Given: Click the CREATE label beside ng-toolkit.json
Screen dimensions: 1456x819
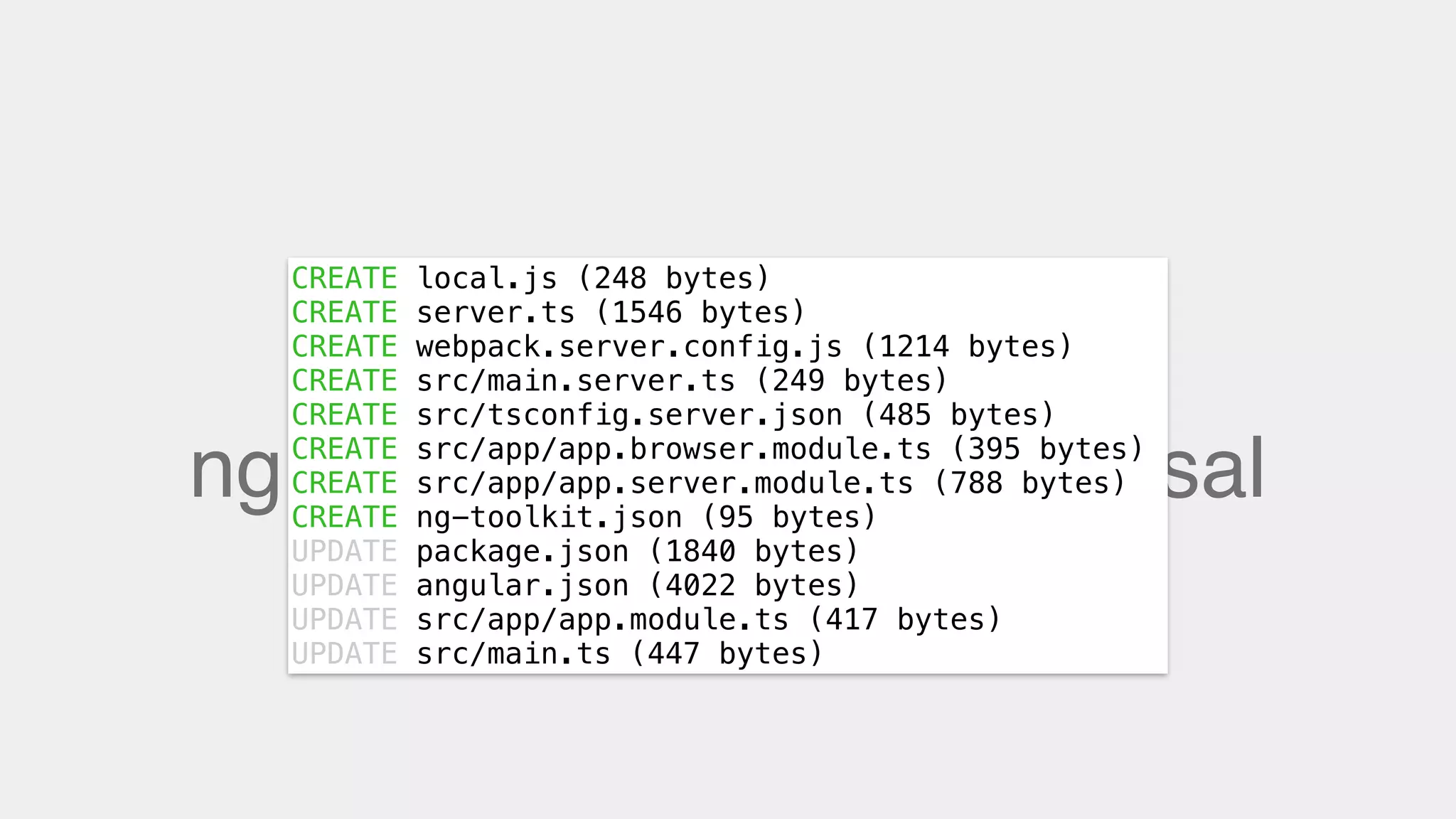Looking at the screenshot, I should [344, 517].
